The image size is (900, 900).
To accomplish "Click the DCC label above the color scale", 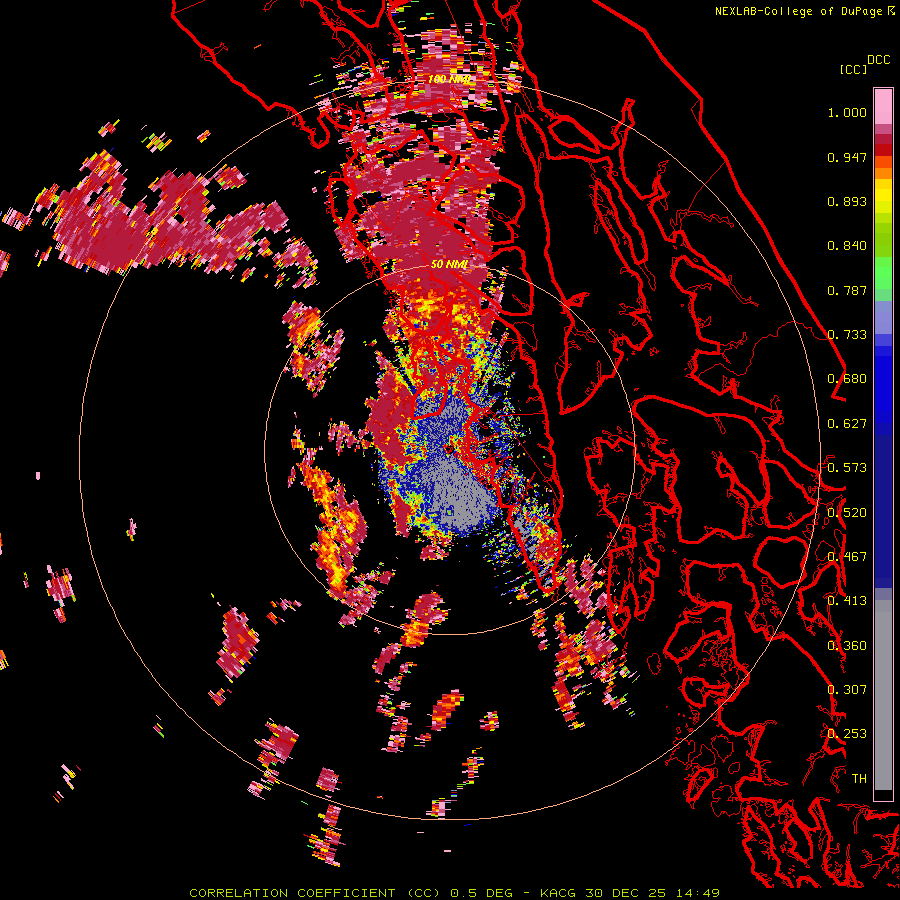I will click(879, 60).
